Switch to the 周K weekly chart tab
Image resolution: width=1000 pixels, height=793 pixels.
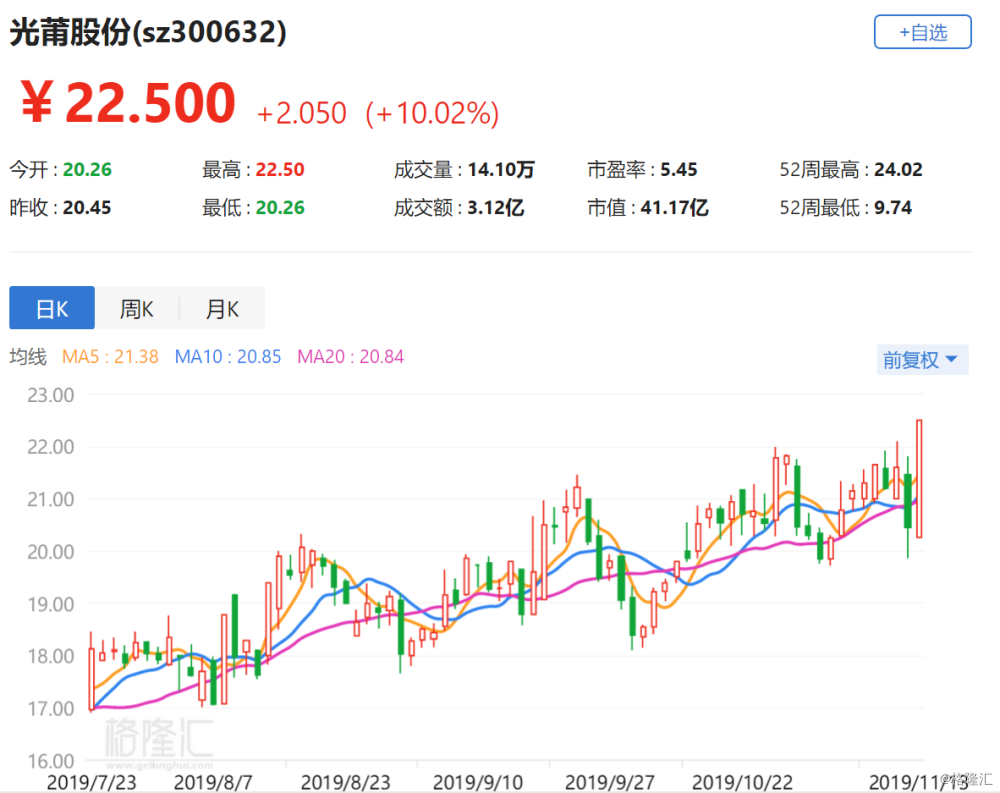(136, 308)
